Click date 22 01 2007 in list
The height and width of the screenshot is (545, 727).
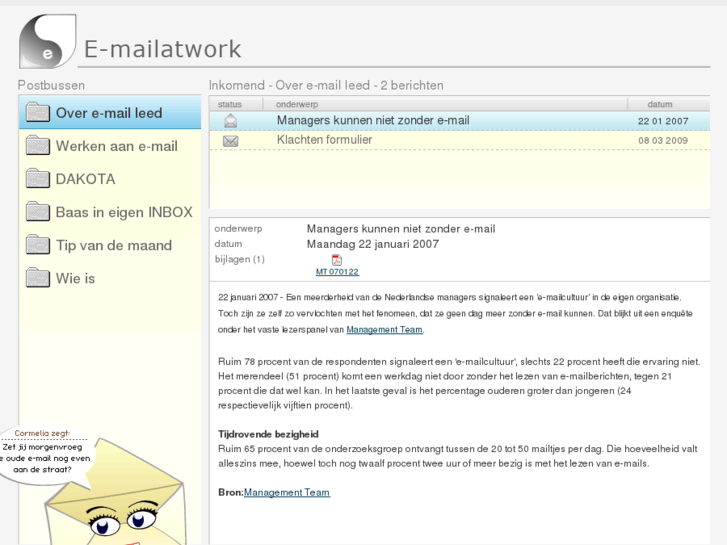coord(663,121)
